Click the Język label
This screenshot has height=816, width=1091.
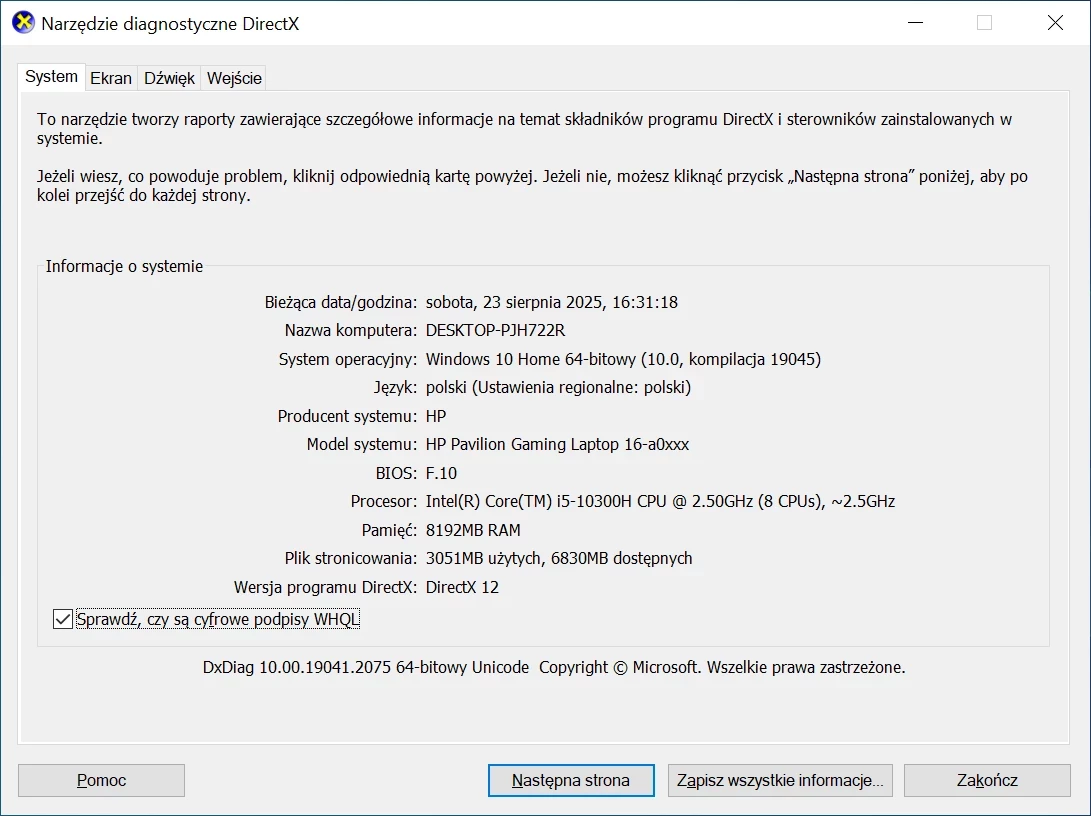395,387
